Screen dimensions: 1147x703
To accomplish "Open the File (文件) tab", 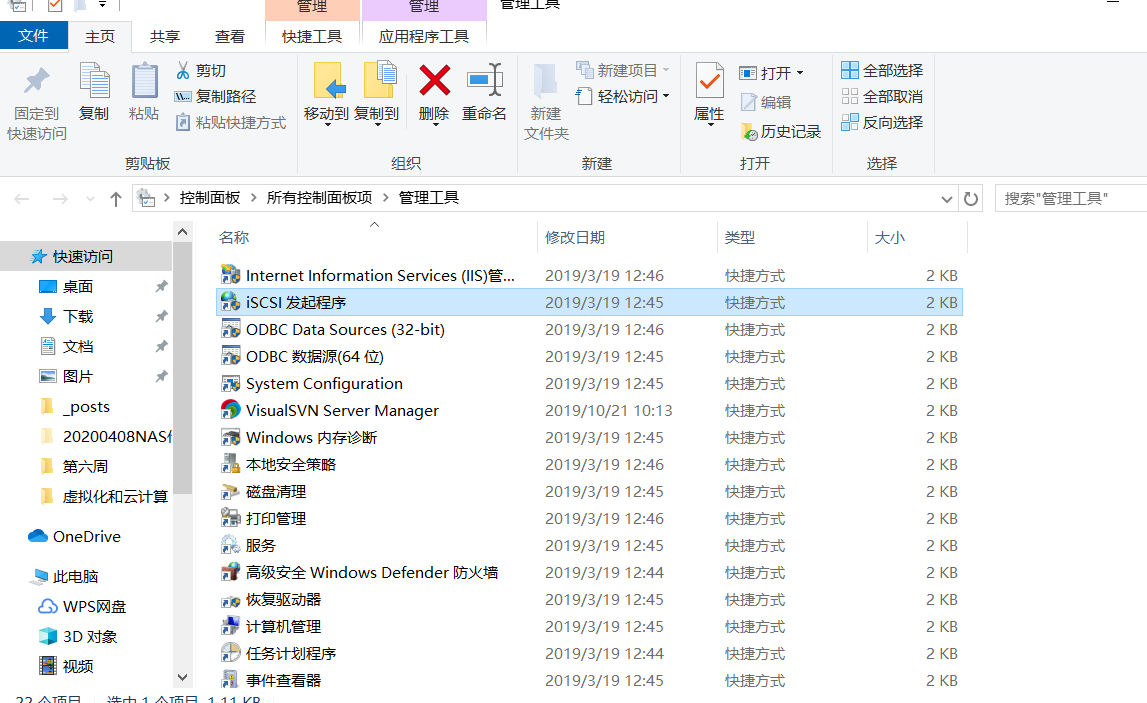I will coord(34,36).
